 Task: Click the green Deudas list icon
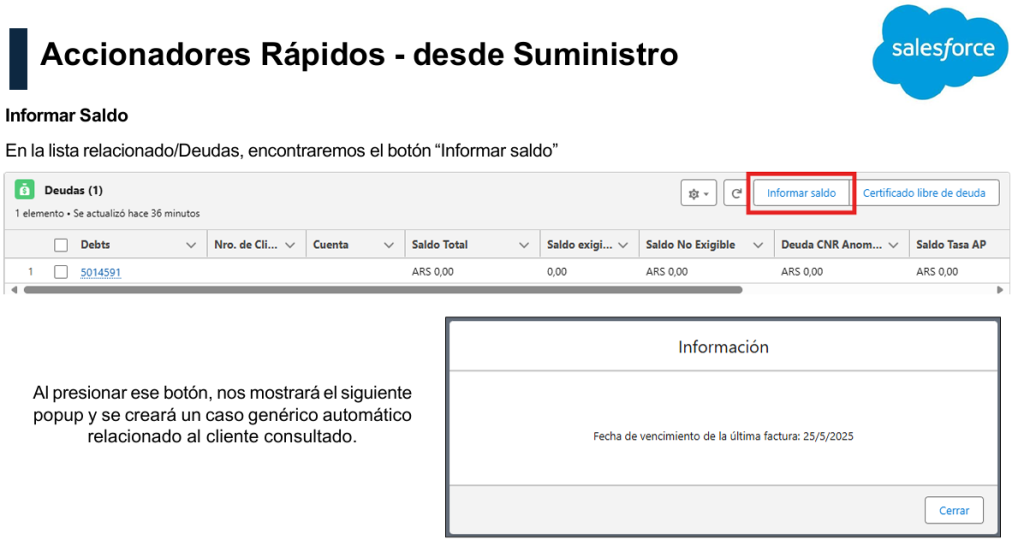(24, 190)
